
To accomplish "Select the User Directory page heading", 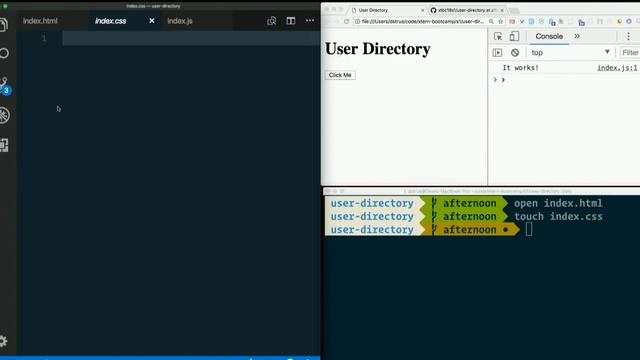I will pos(378,49).
